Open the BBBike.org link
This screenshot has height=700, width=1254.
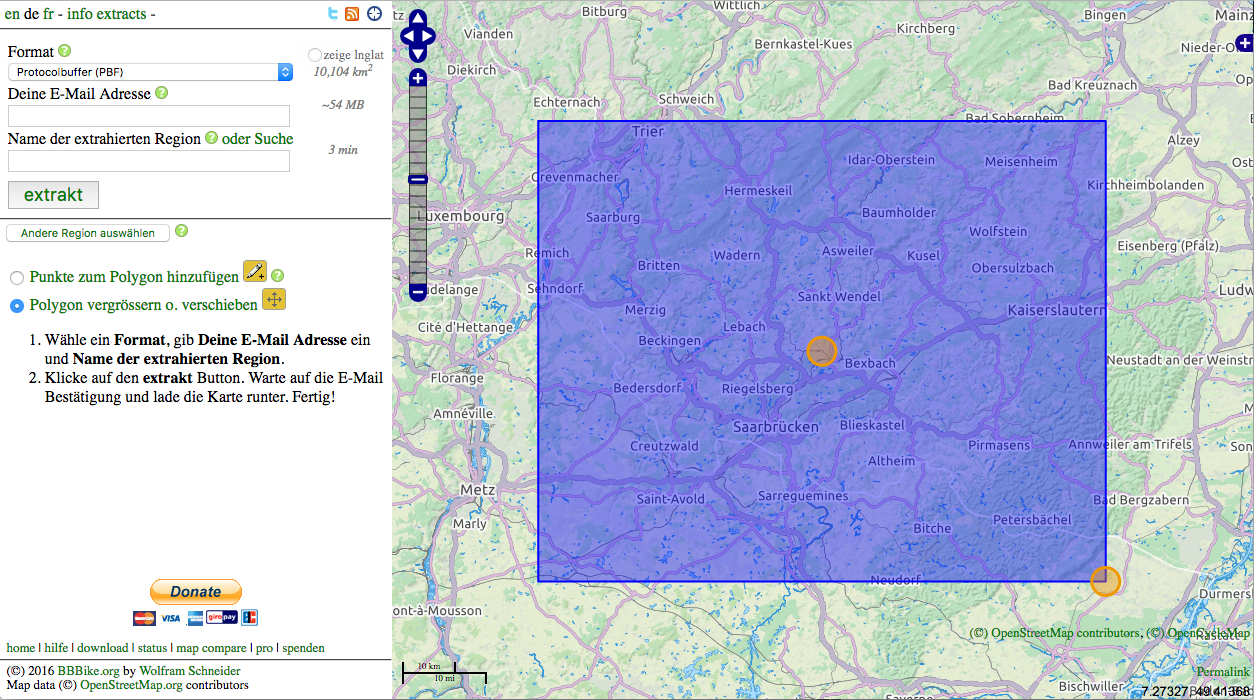click(89, 671)
